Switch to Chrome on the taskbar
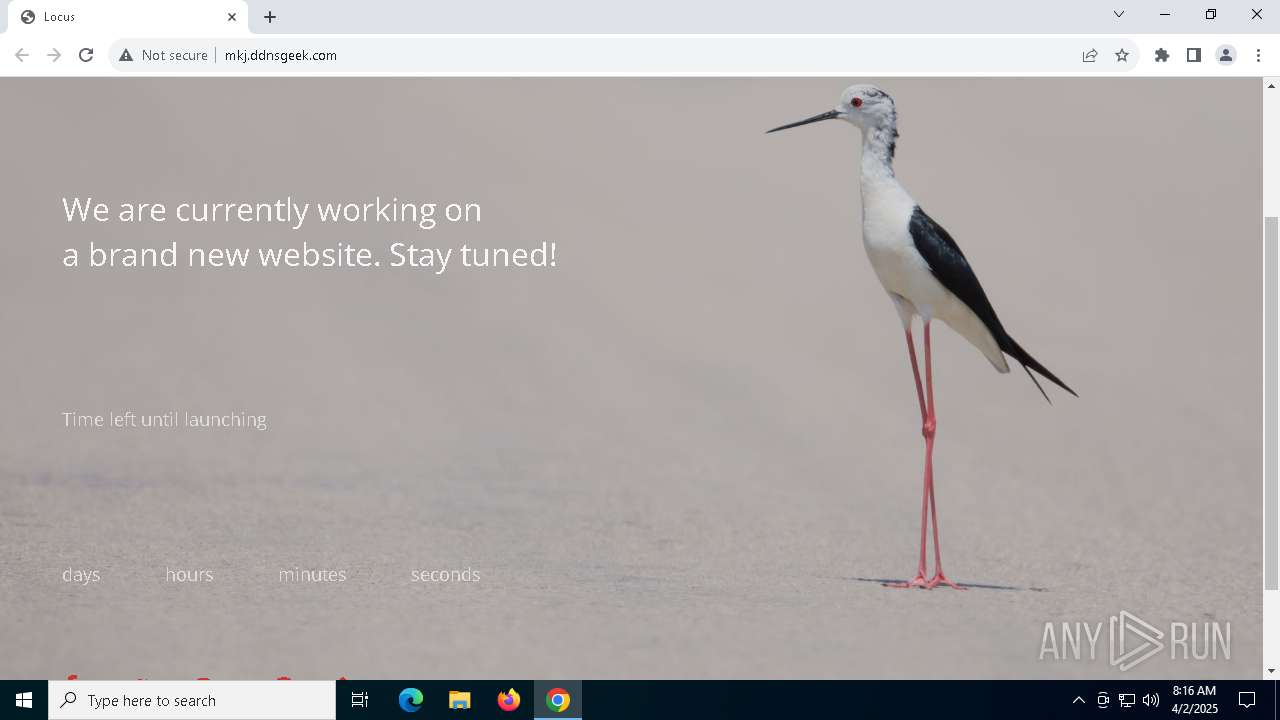 558,700
